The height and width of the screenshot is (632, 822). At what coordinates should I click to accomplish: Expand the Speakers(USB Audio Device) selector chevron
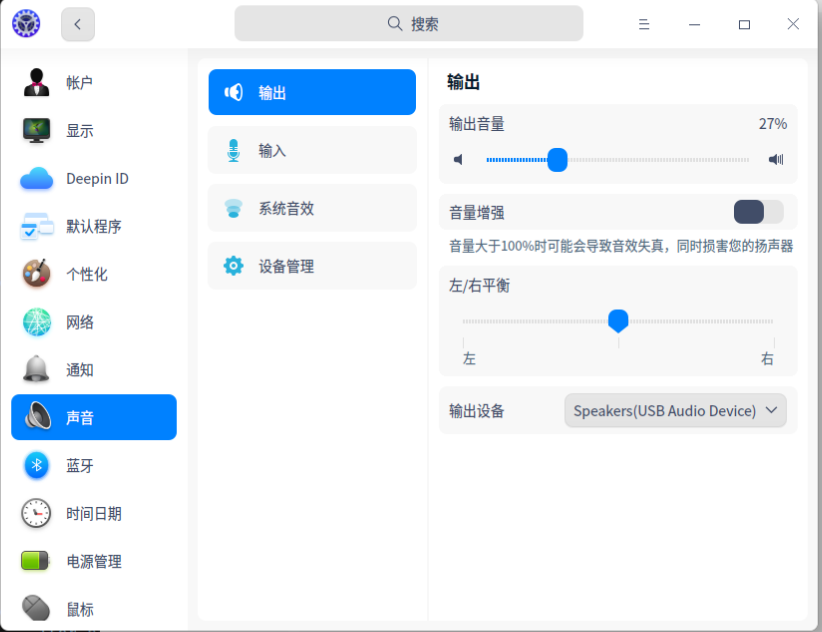[x=770, y=410]
